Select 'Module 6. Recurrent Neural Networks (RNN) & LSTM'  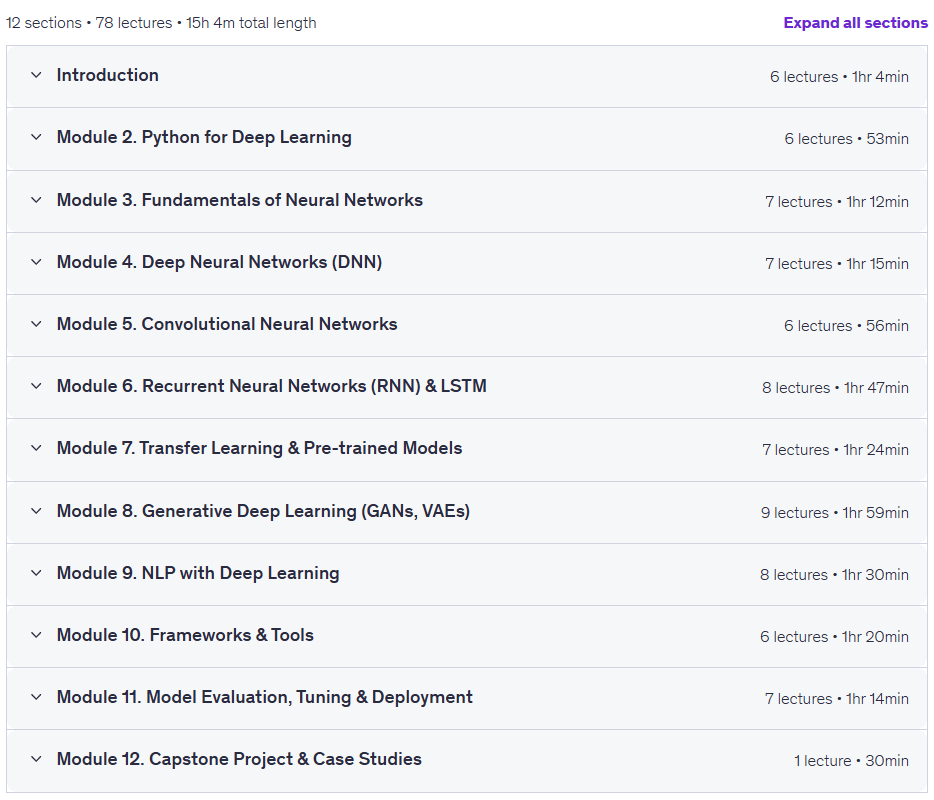(x=272, y=387)
